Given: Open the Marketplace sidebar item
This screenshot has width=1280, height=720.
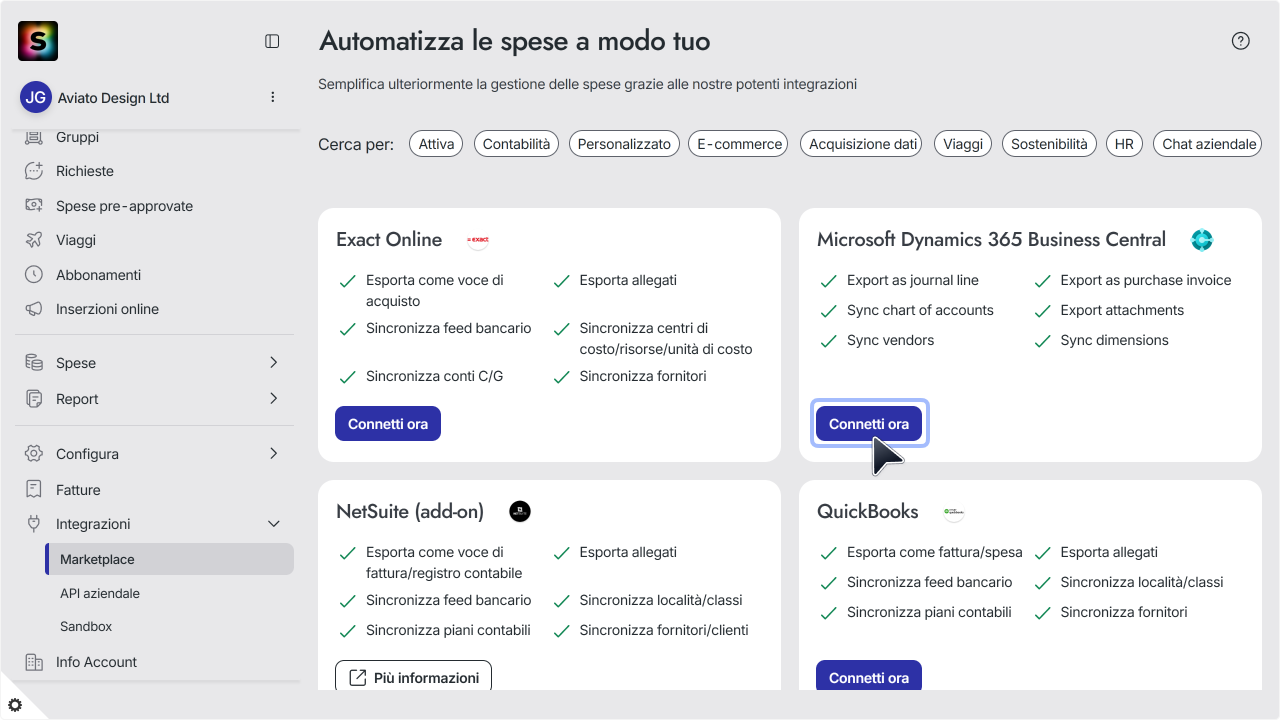Looking at the screenshot, I should [169, 559].
